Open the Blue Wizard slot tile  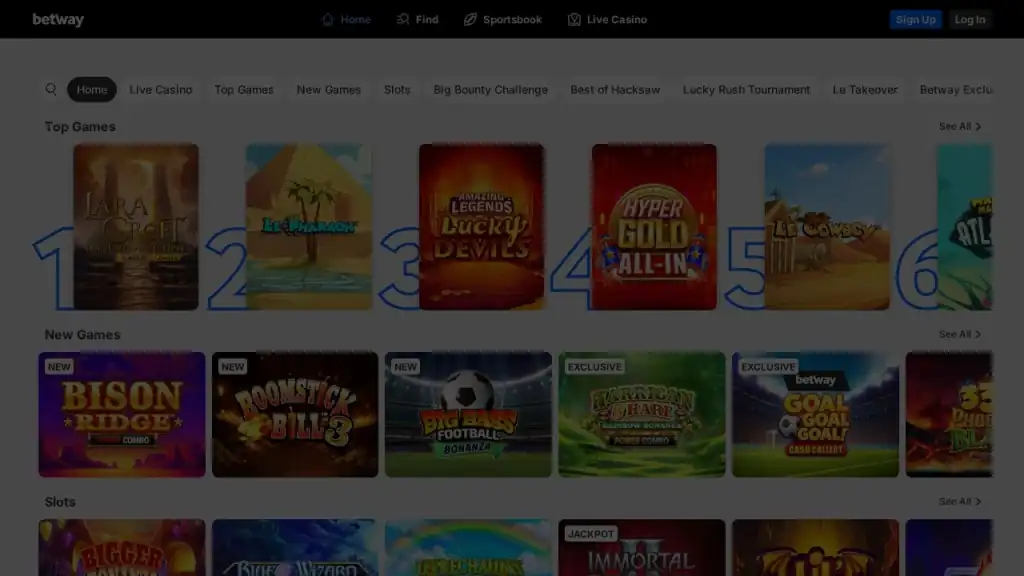point(295,547)
